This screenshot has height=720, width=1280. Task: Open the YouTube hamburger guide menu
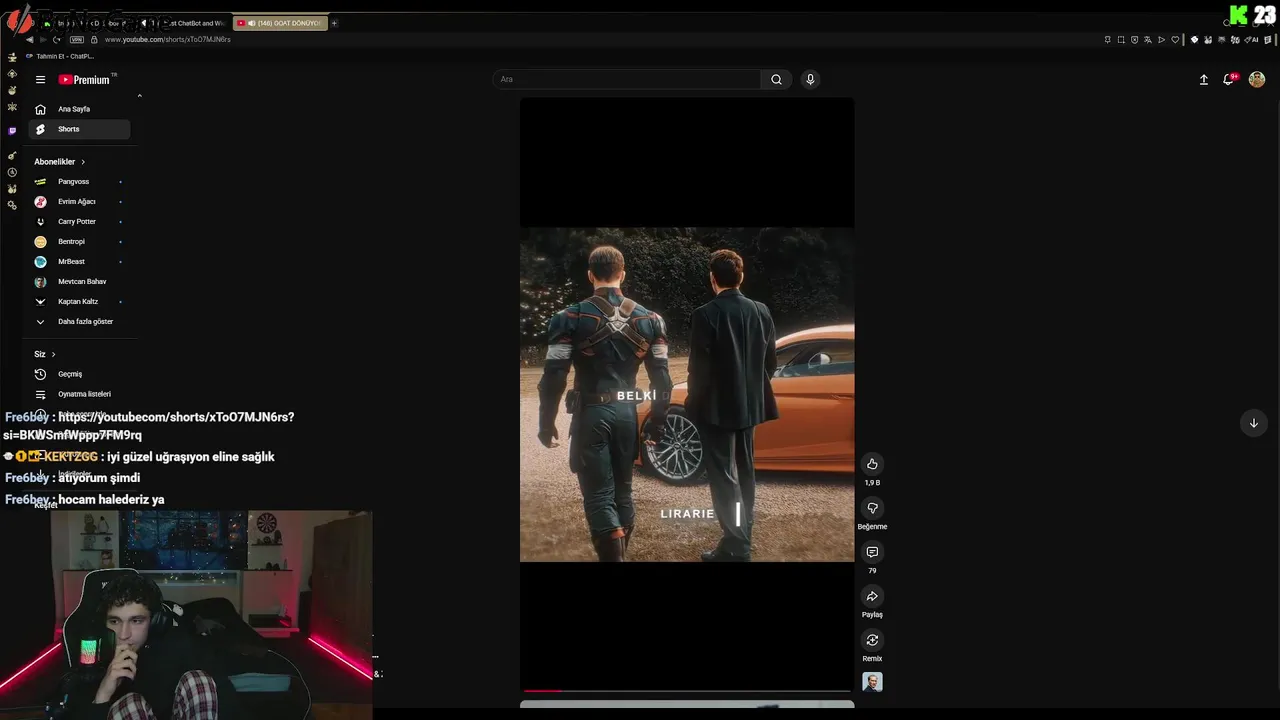pyautogui.click(x=40, y=80)
